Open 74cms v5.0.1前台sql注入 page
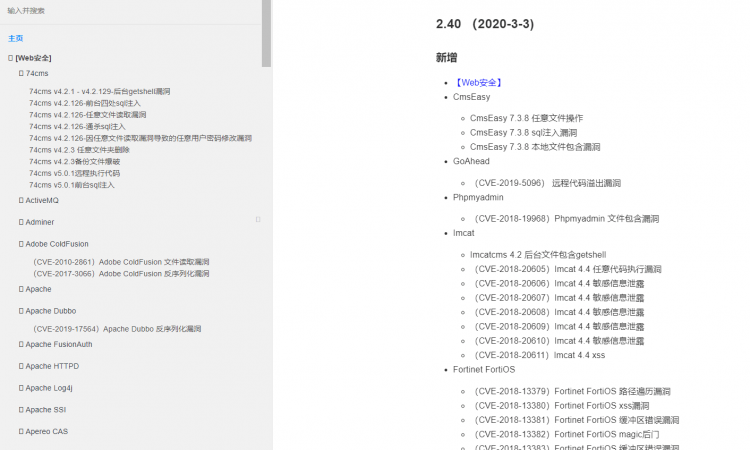This screenshot has width=750, height=450. click(x=72, y=185)
